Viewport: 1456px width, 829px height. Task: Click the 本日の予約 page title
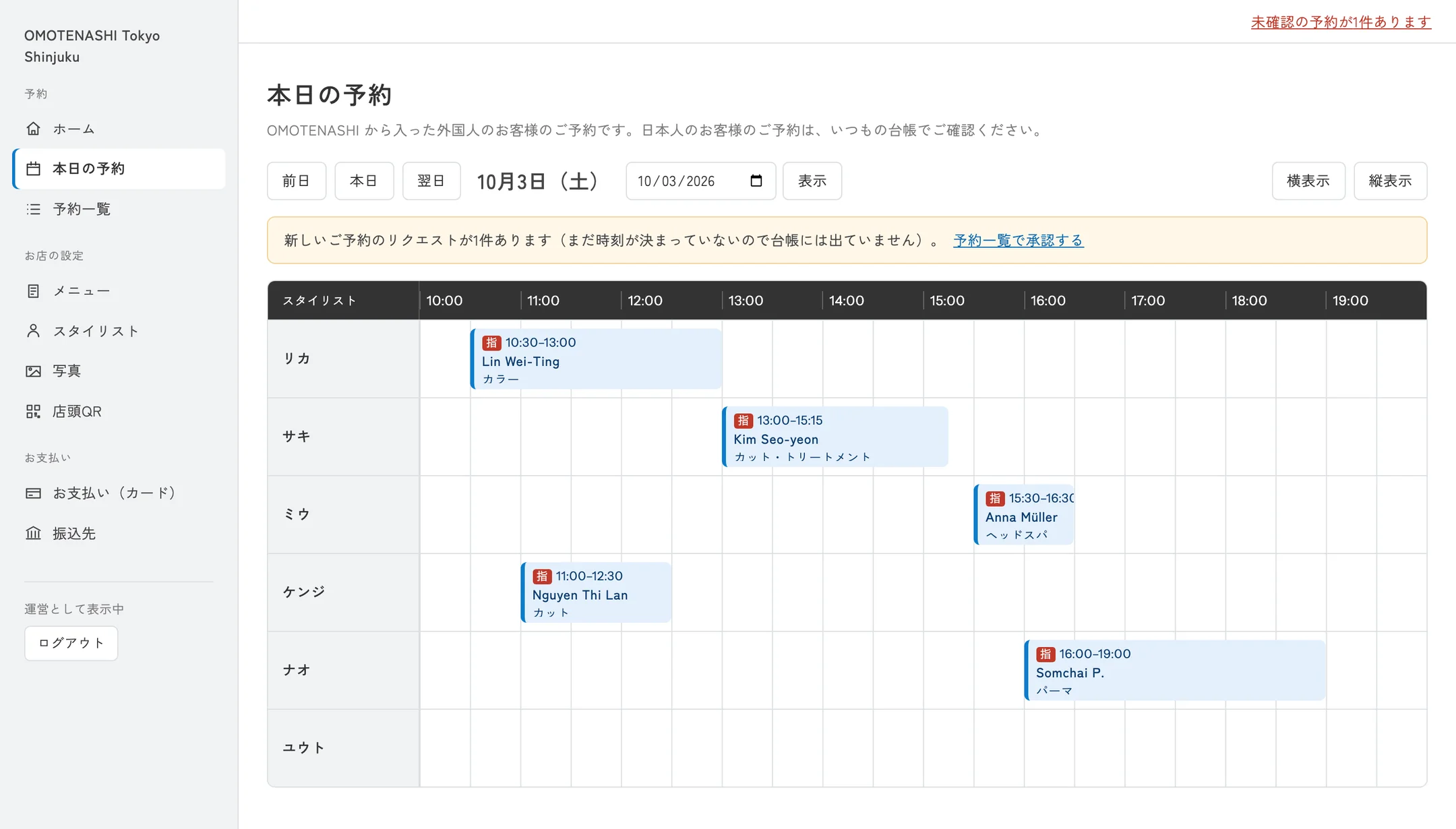click(330, 95)
